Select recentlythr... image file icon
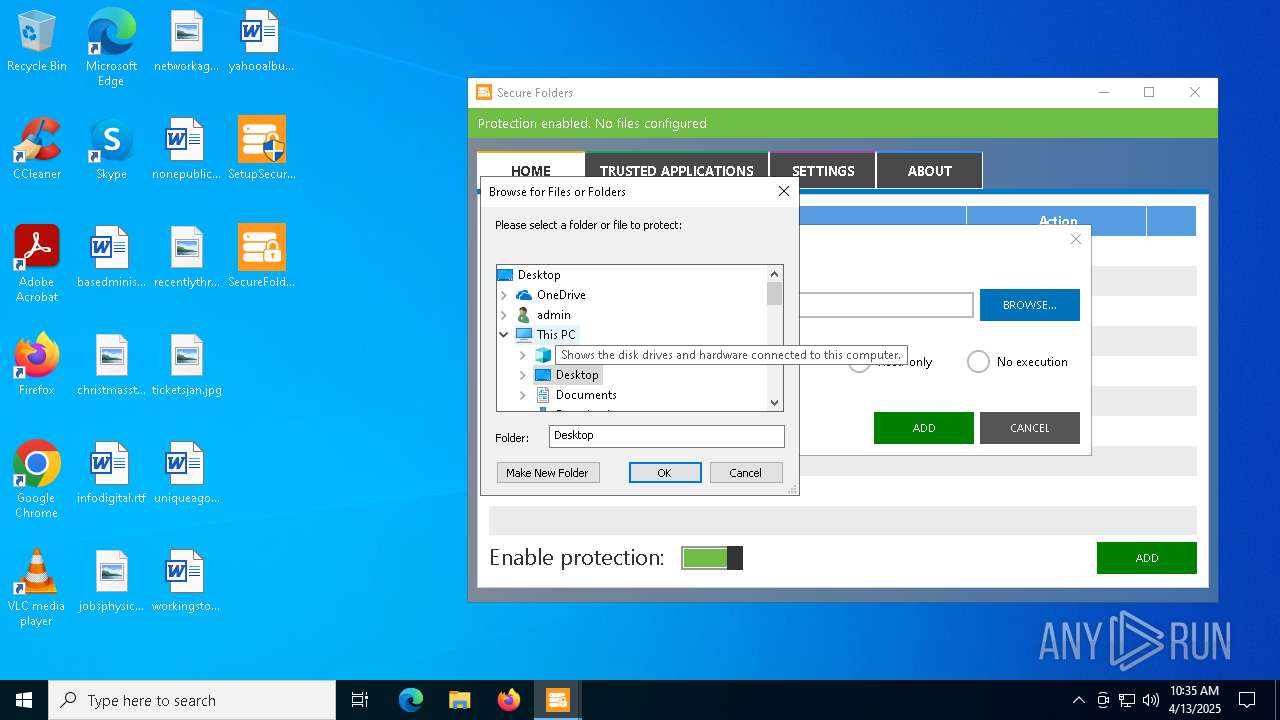This screenshot has height=720, width=1280. [186, 258]
